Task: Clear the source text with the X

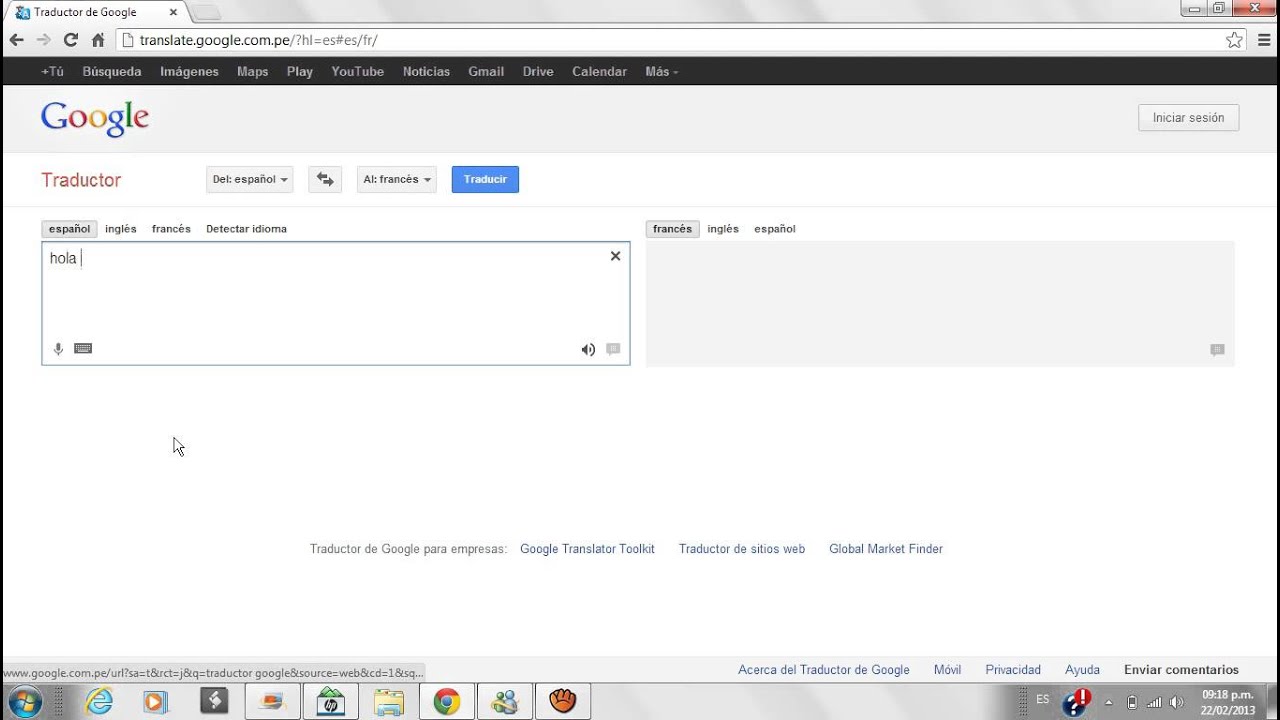Action: [x=615, y=256]
